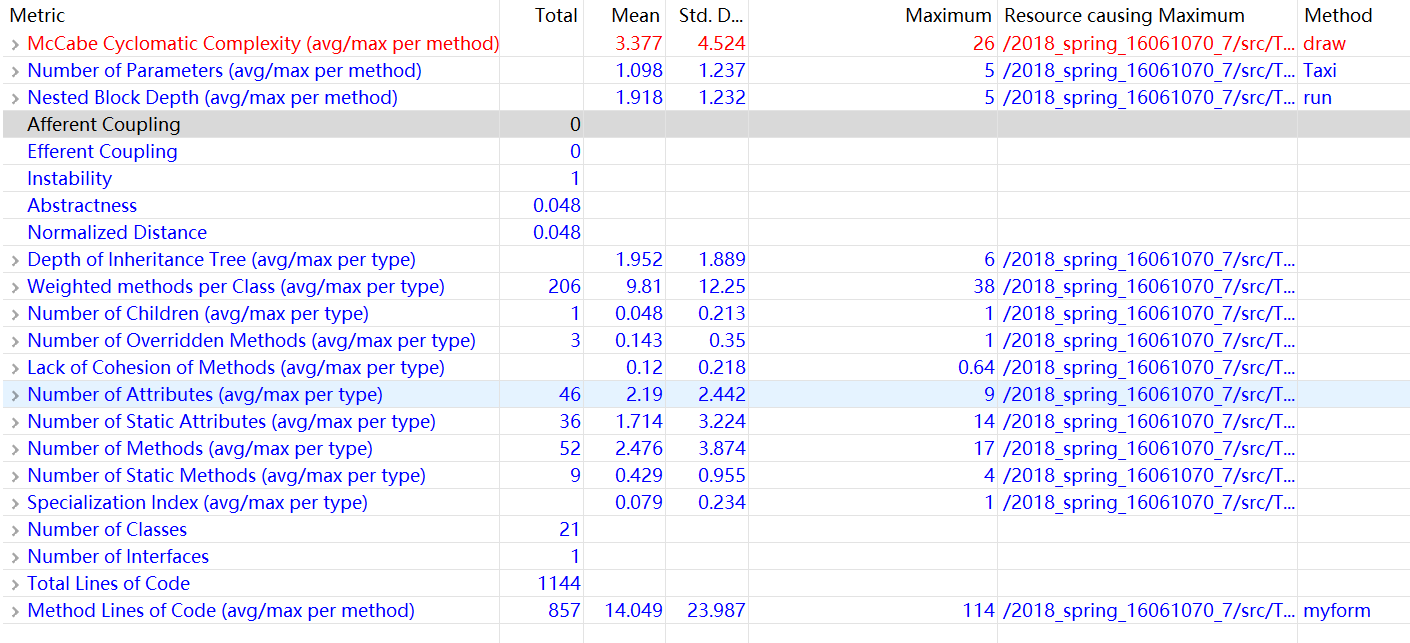Click Method Lines std deviation 23.987

717,611
